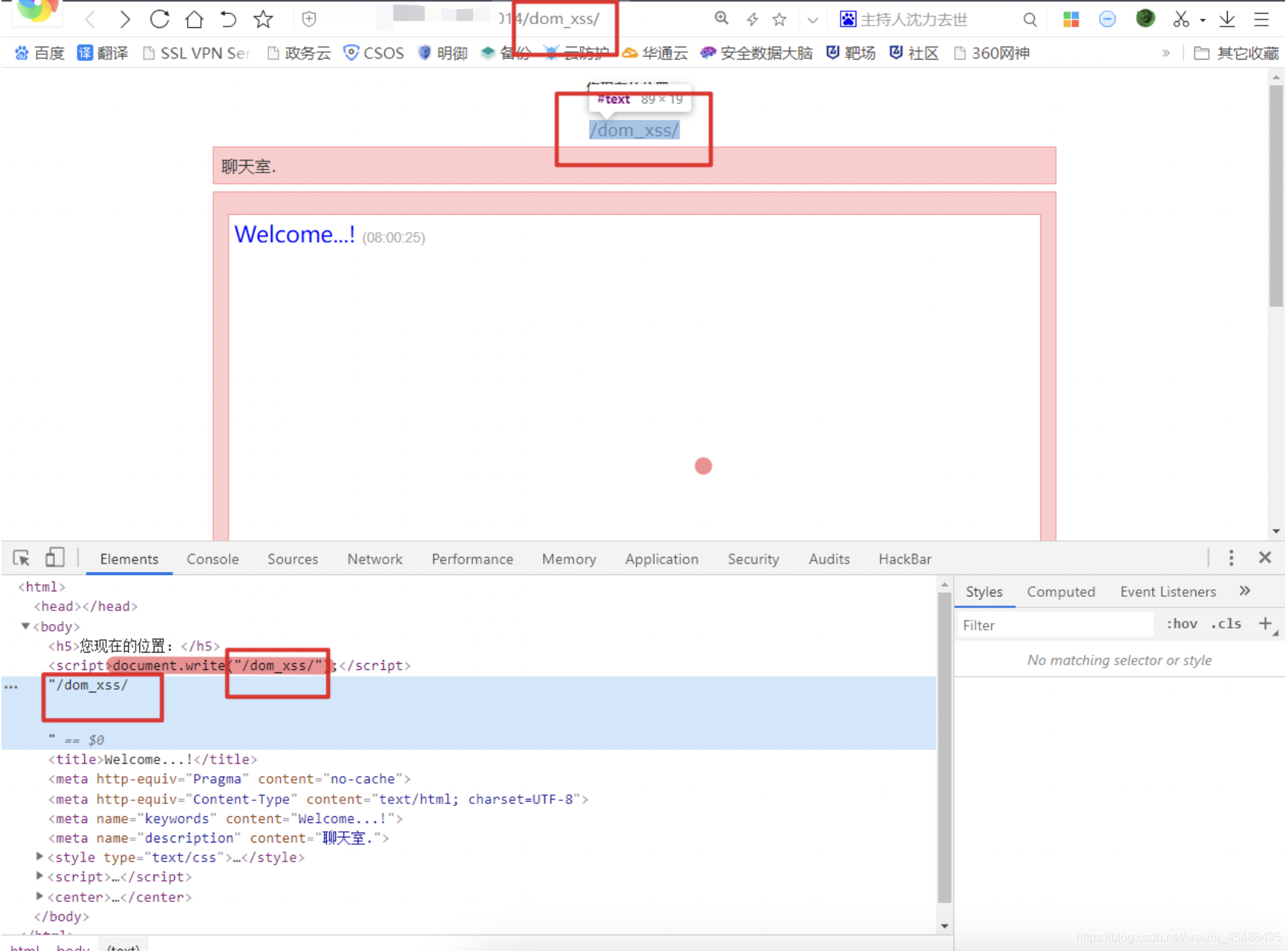
Task: Add a new style rule
Action: (1265, 624)
